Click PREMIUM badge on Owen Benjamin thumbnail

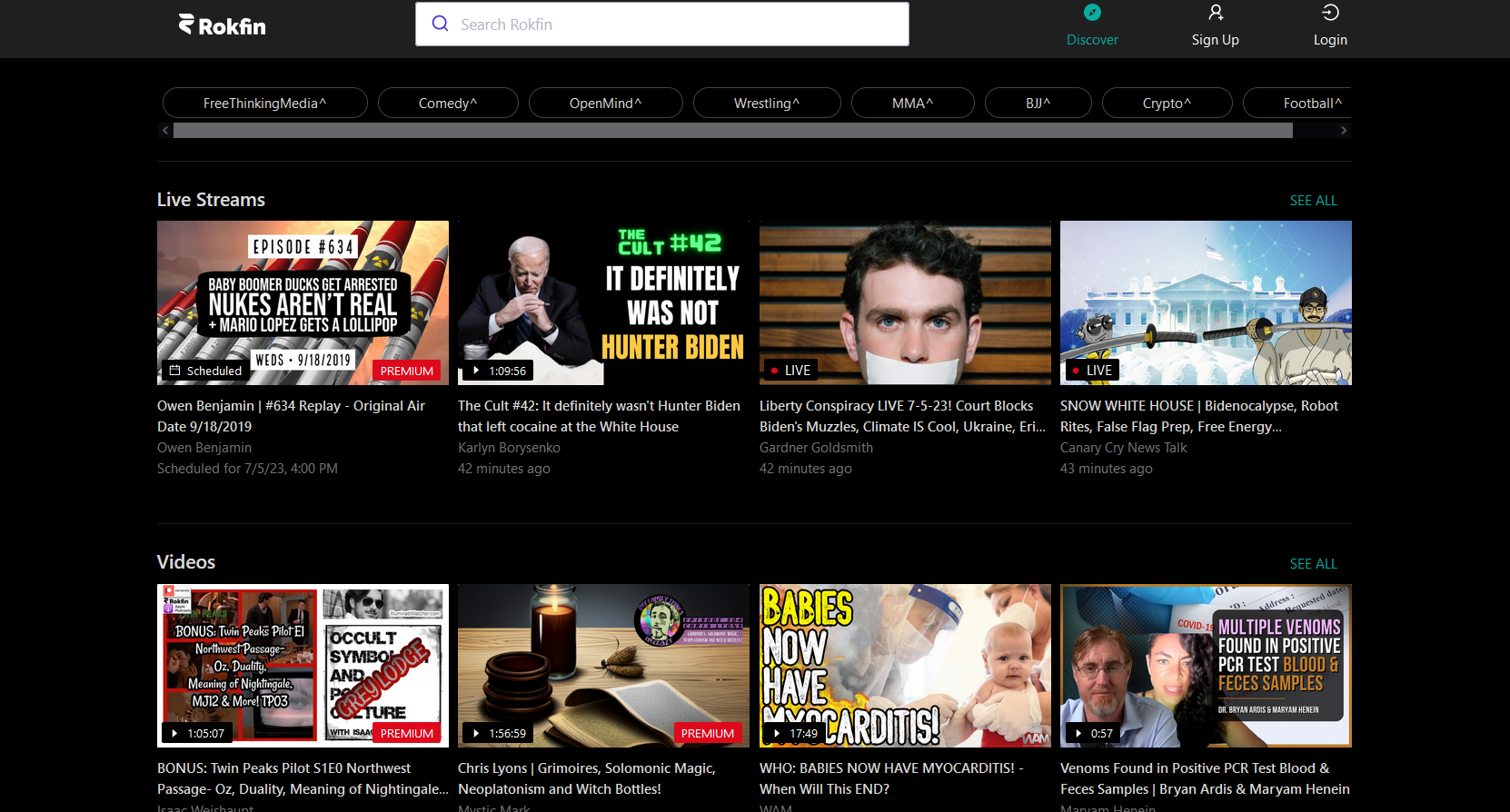(x=406, y=371)
